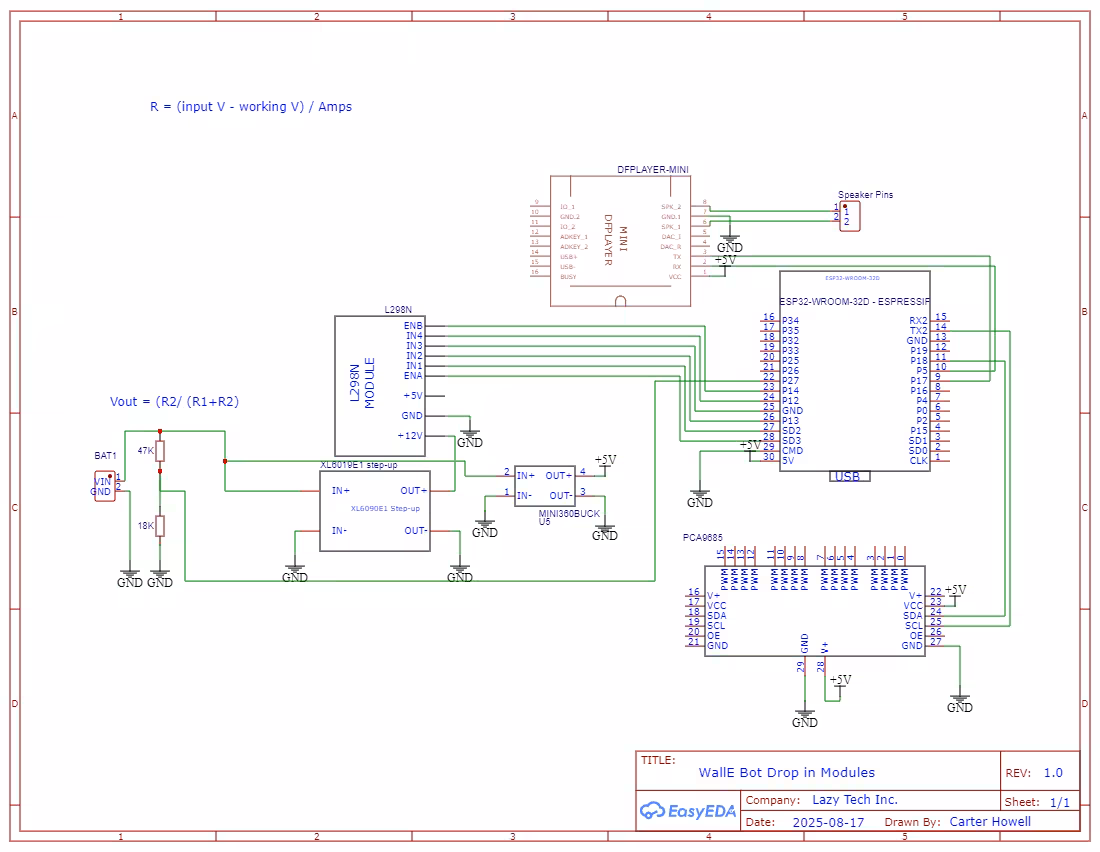Select the 'Vout = (R2/ (R1+R2)' note
The image size is (1100, 852).
coord(175,401)
